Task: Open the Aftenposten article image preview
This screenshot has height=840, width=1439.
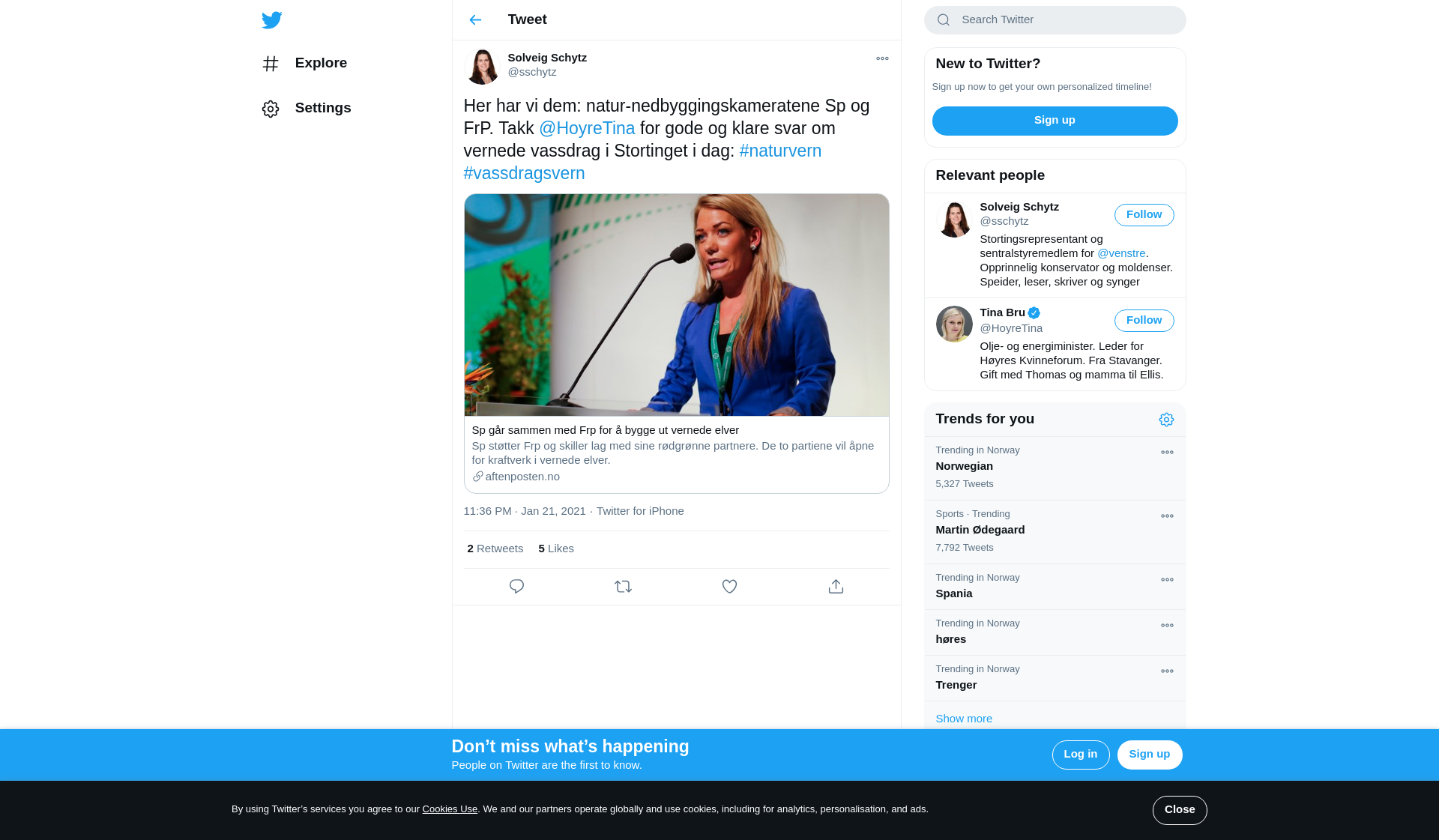Action: coord(676,305)
